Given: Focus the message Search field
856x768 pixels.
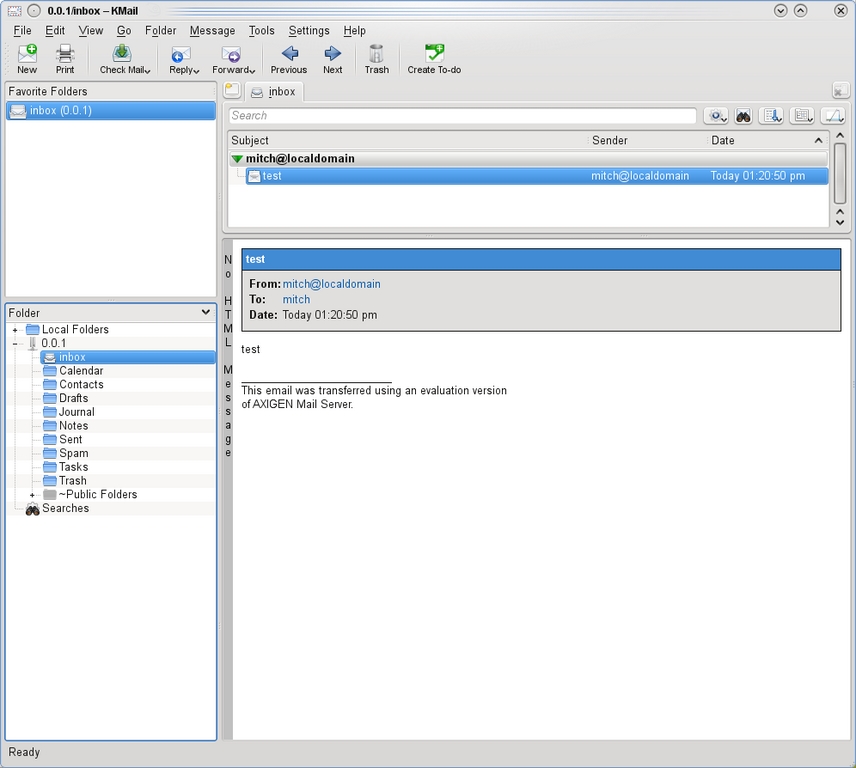Looking at the screenshot, I should (x=463, y=116).
